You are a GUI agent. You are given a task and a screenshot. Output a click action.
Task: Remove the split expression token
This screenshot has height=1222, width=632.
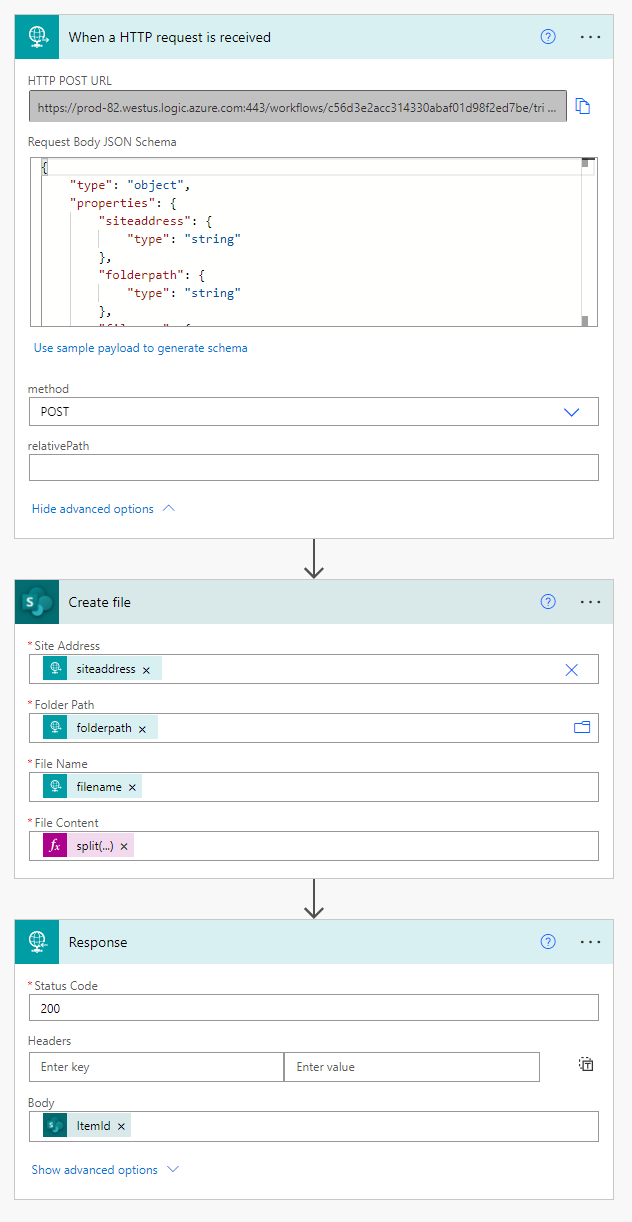[124, 847]
